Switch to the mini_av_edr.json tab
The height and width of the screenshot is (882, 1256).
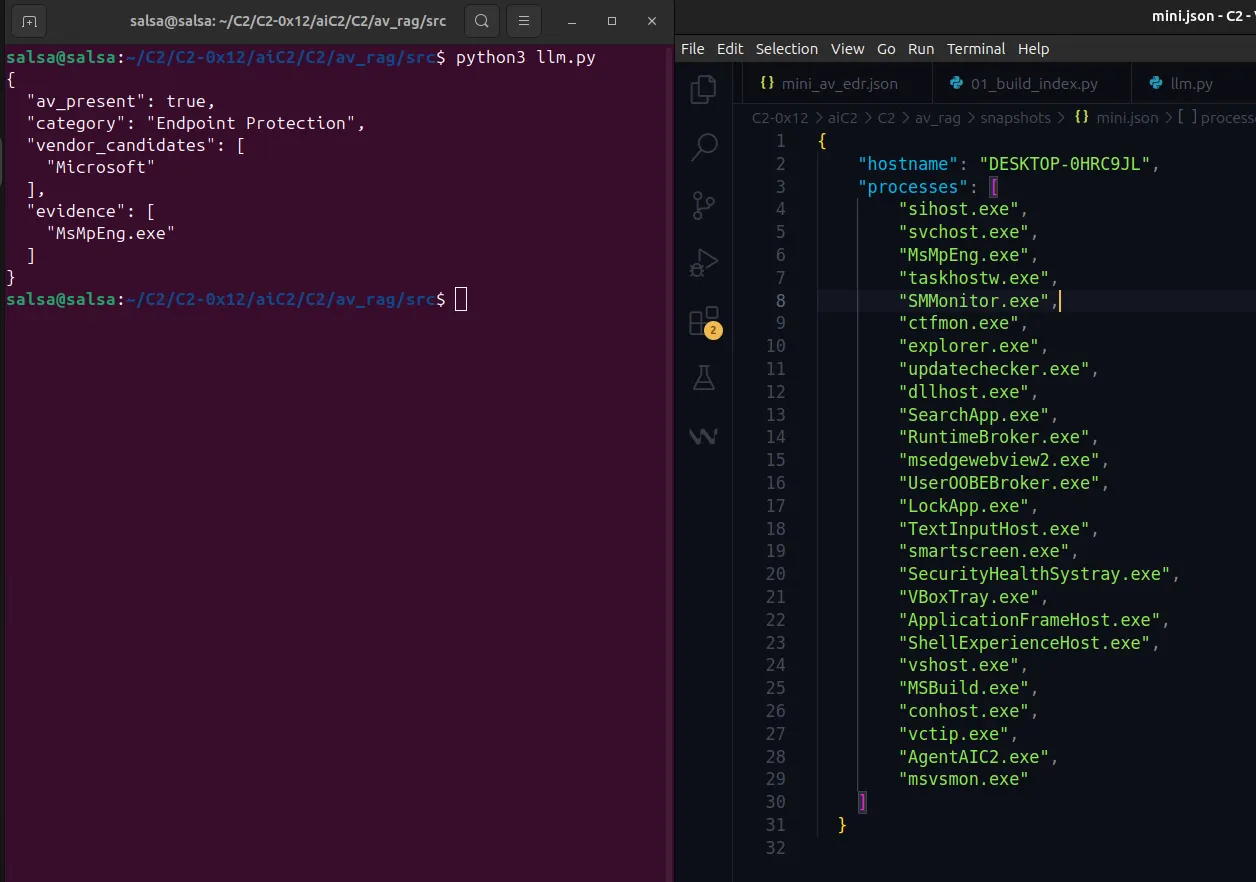pyautogui.click(x=838, y=84)
